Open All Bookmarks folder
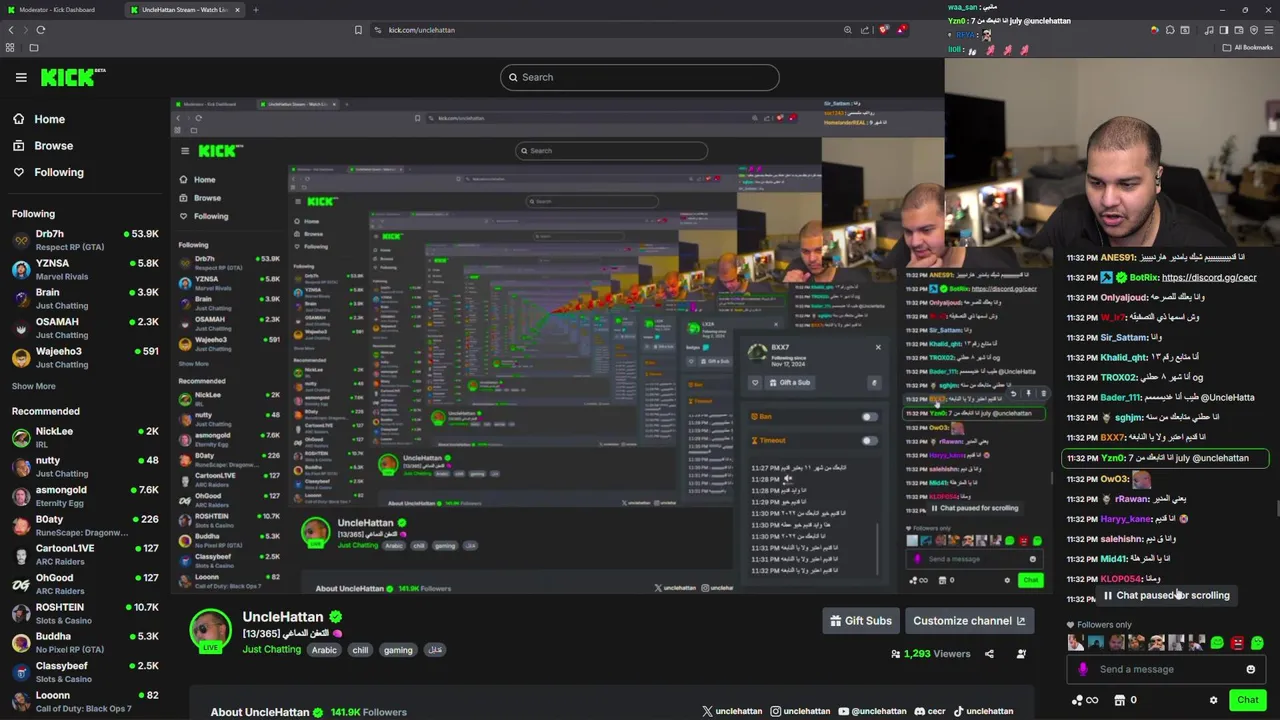This screenshot has height=720, width=1280. [x=1248, y=47]
